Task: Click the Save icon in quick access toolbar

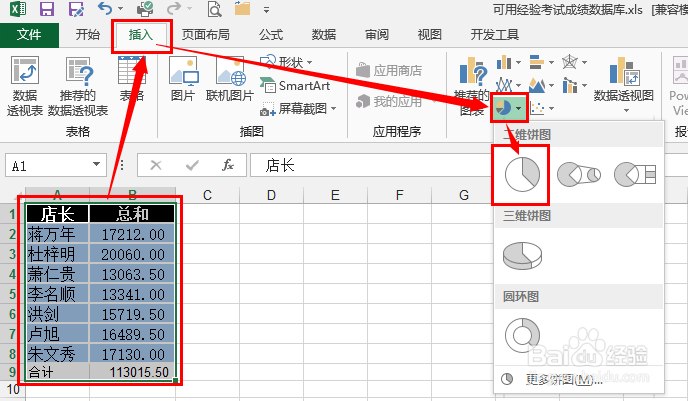Action: pos(47,9)
